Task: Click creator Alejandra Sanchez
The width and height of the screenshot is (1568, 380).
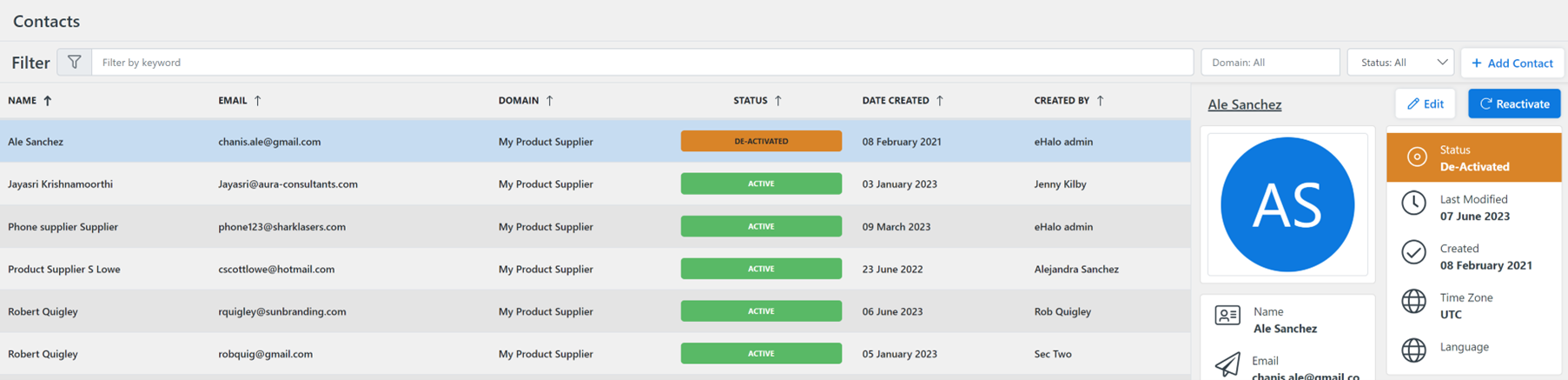Action: tap(1076, 270)
